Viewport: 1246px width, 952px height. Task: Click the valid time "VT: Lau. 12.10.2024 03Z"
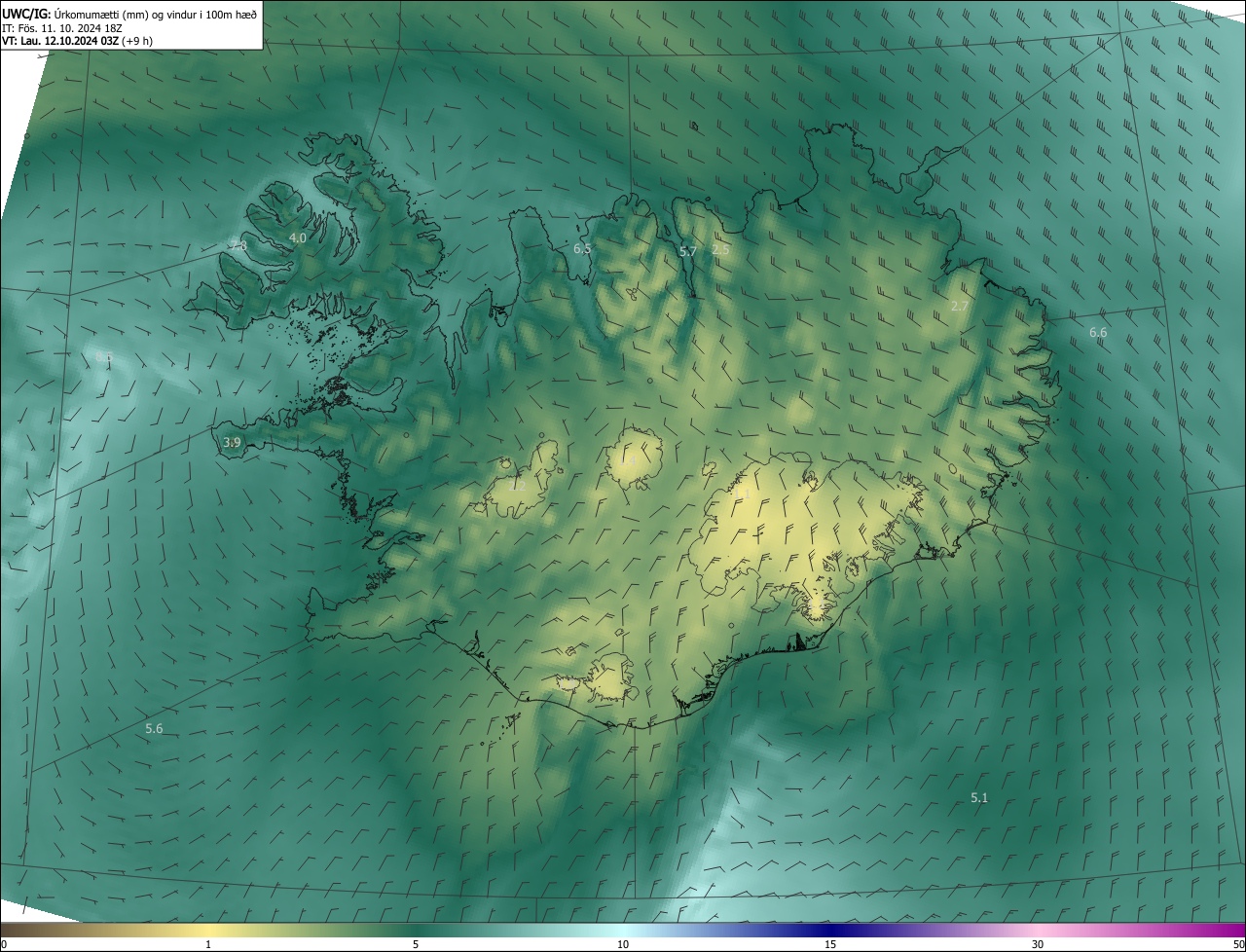pos(60,41)
